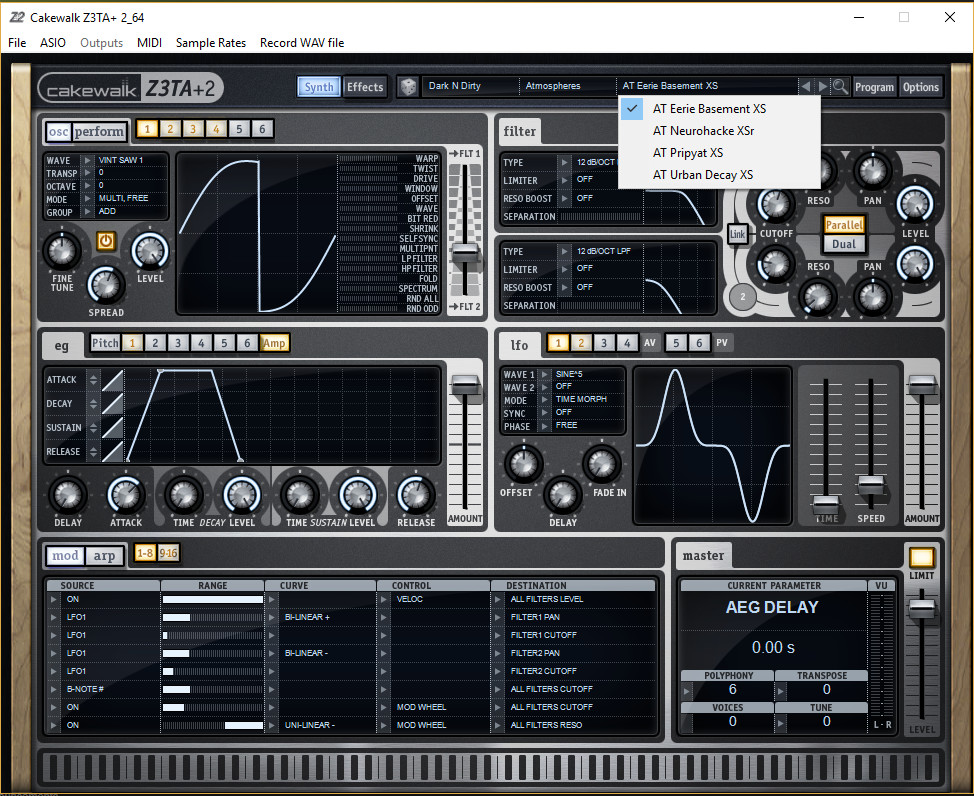The height and width of the screenshot is (796, 974).
Task: Select oscillator tab 3
Action: [x=192, y=128]
